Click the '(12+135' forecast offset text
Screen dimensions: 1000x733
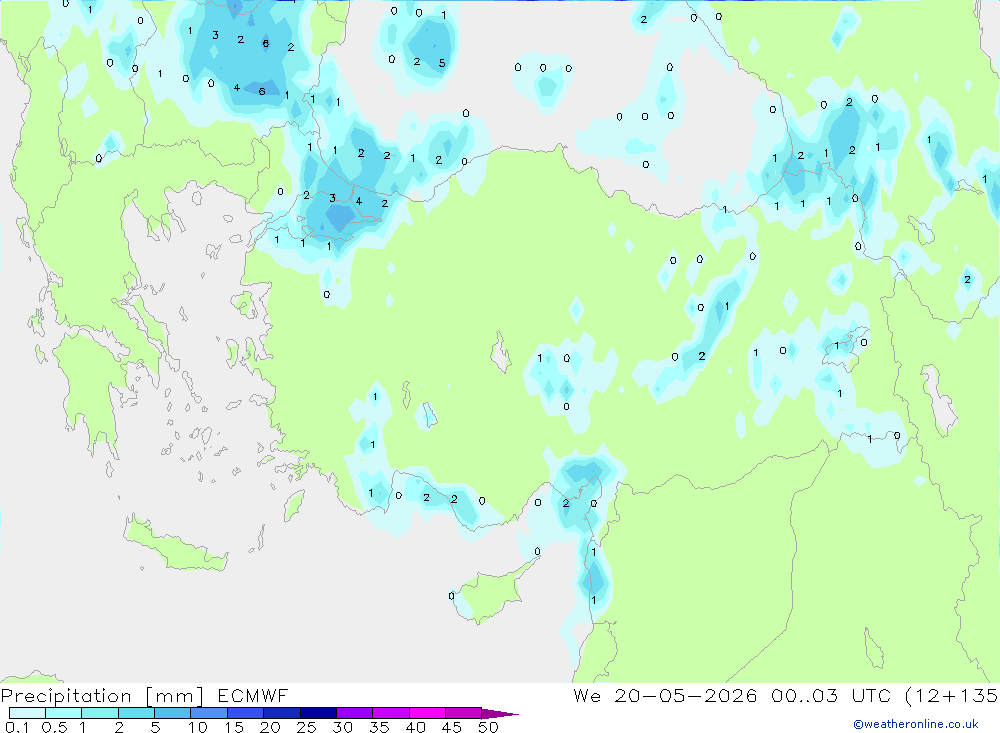(951, 696)
